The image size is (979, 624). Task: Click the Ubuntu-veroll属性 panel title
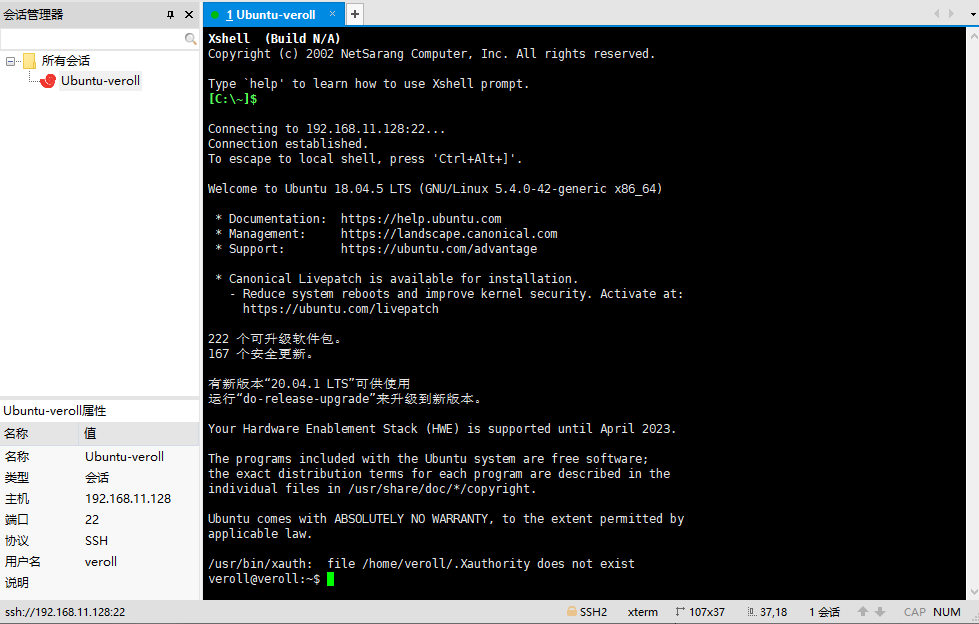(54, 410)
